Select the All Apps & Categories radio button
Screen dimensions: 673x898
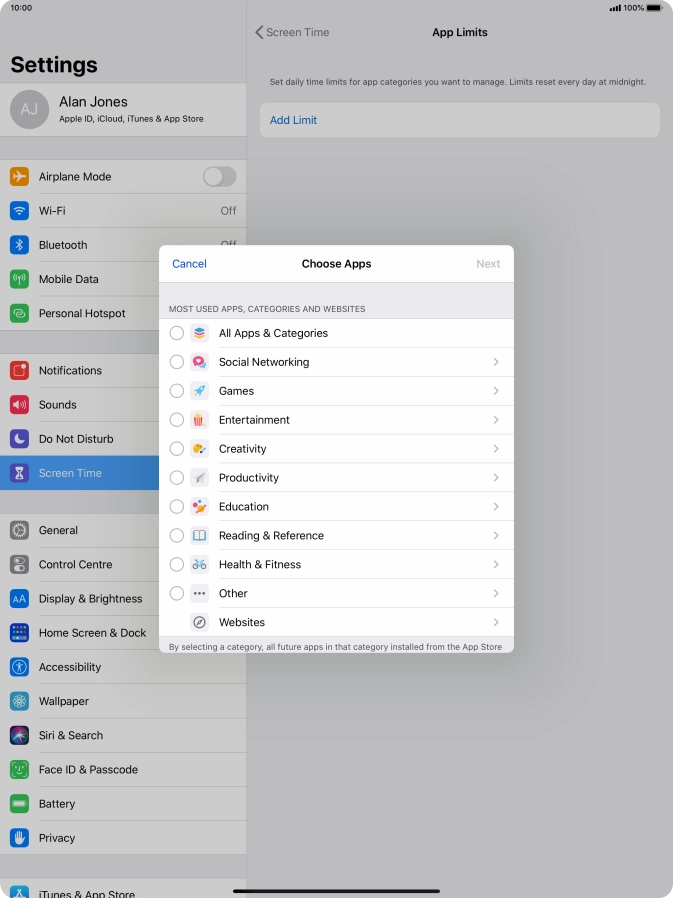click(176, 333)
